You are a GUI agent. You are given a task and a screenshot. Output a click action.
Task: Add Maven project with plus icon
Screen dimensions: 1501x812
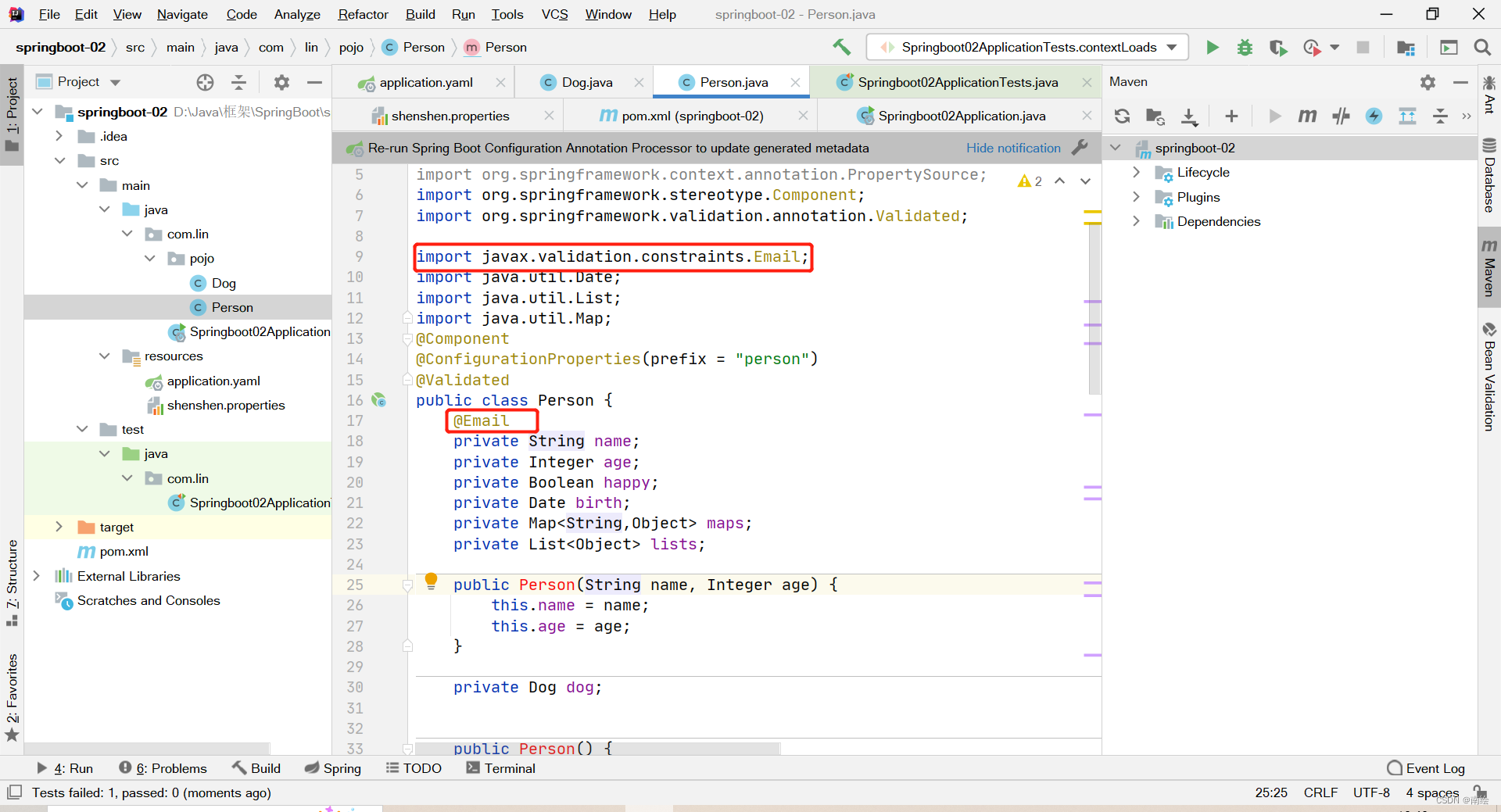tap(1231, 116)
